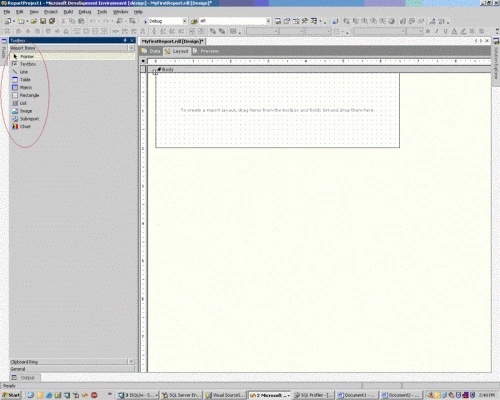Switch to the Layout tab

coord(177,51)
